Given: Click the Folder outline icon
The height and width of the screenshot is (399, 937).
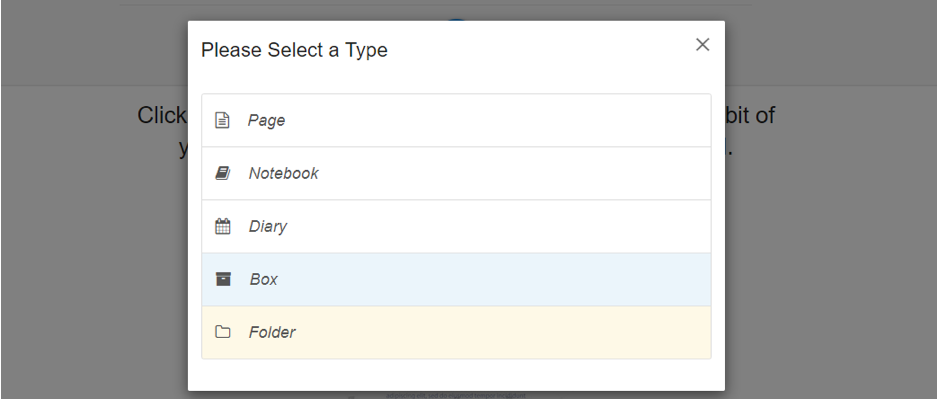Looking at the screenshot, I should click(x=222, y=332).
